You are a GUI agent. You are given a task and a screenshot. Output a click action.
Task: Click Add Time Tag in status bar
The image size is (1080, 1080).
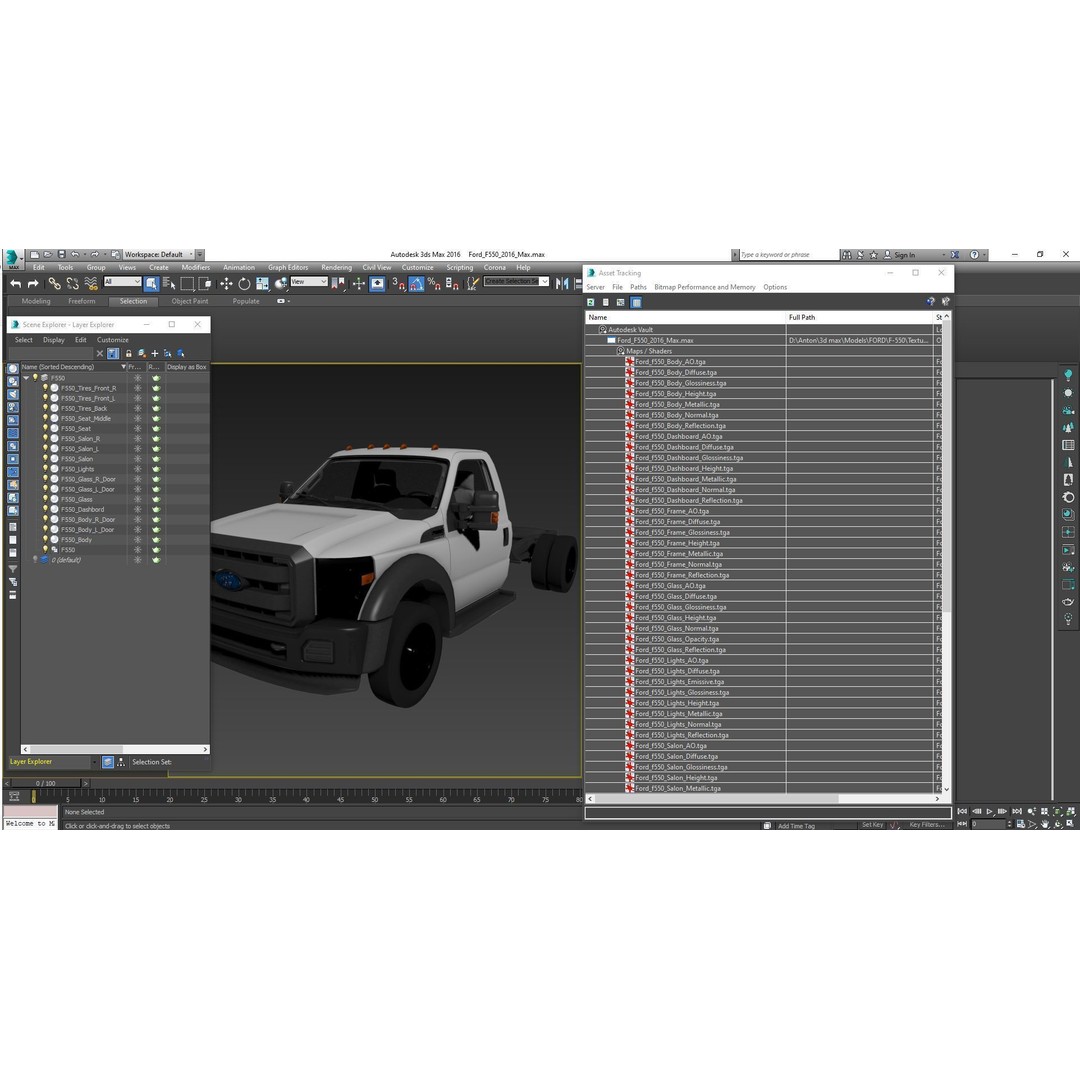[796, 826]
